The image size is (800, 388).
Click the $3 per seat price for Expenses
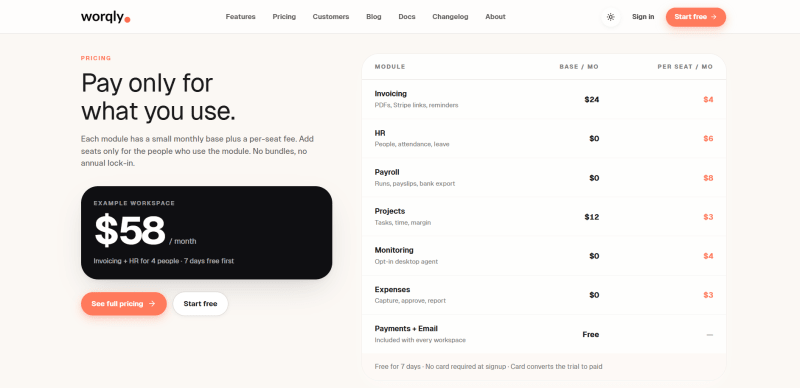[708, 295]
